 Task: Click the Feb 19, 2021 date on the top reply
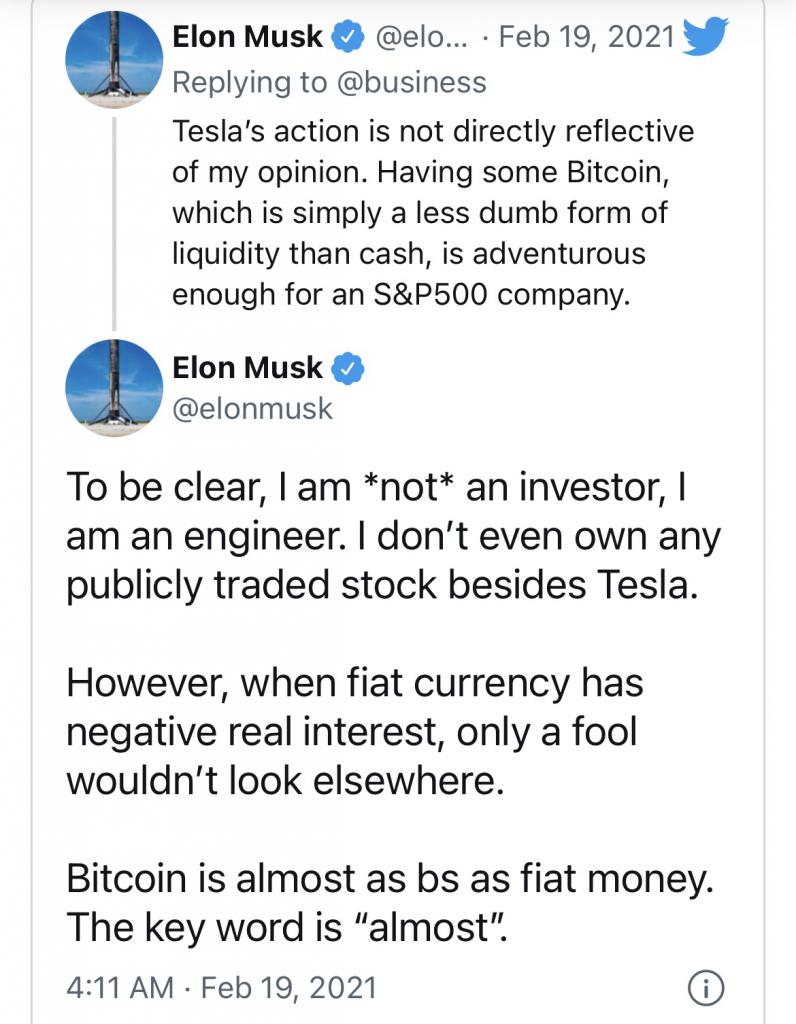[x=586, y=37]
